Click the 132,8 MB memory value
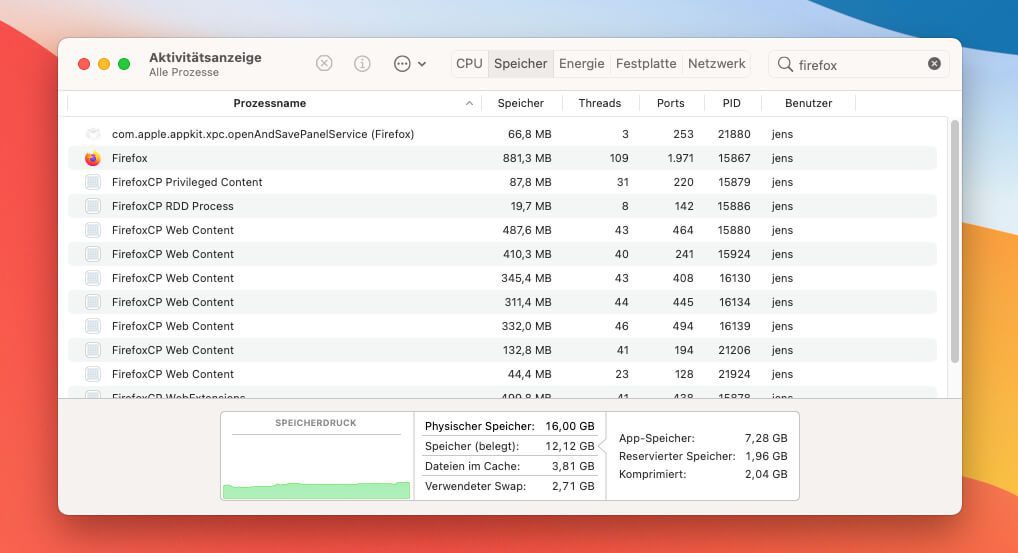Image resolution: width=1018 pixels, height=553 pixels. click(x=527, y=350)
